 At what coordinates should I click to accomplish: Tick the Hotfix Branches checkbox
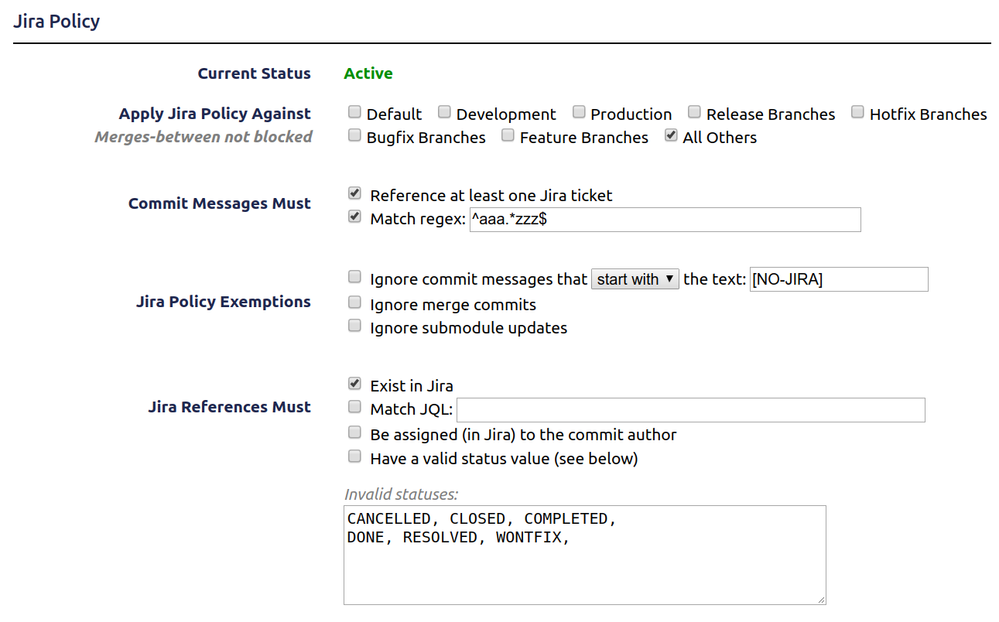pyautogui.click(x=858, y=112)
